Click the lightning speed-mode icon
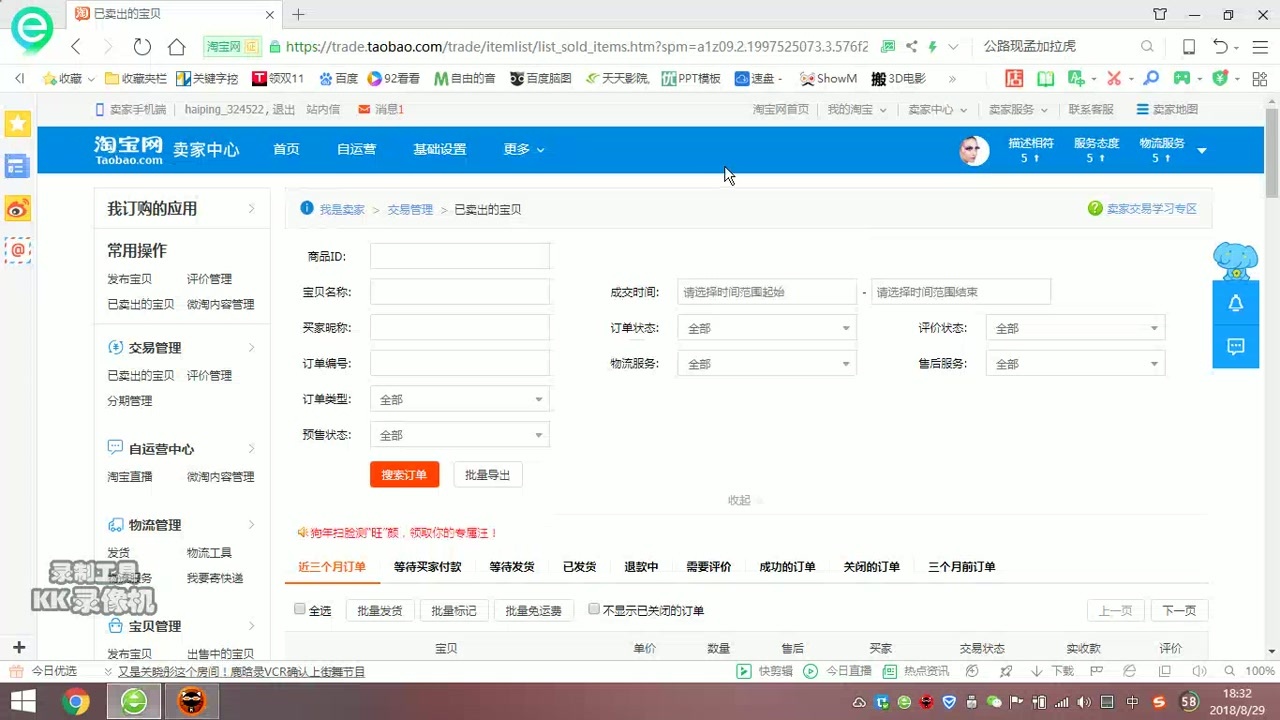Image resolution: width=1280 pixels, height=720 pixels. (932, 46)
